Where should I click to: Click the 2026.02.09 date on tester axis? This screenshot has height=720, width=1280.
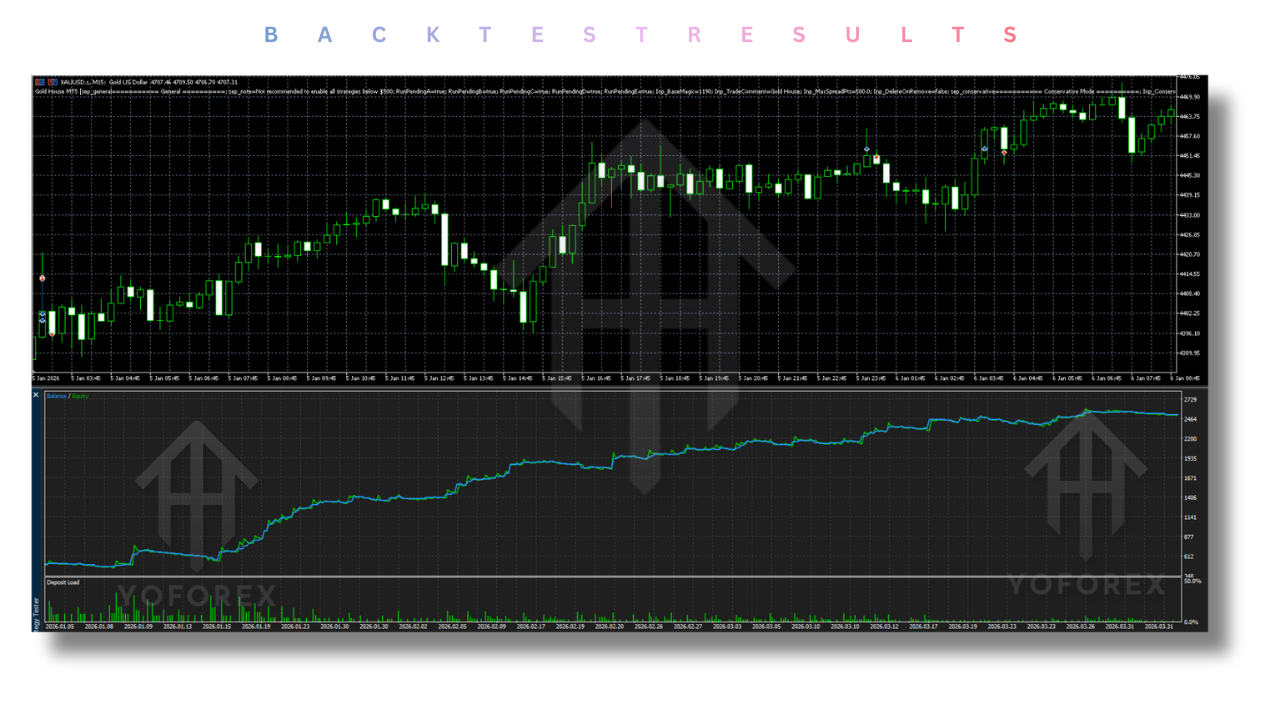tap(494, 626)
